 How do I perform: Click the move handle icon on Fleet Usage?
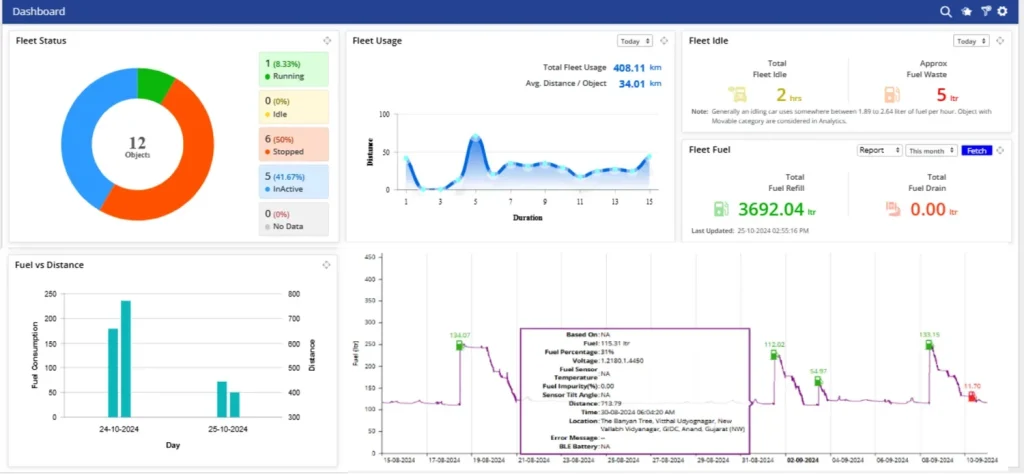coord(664,40)
